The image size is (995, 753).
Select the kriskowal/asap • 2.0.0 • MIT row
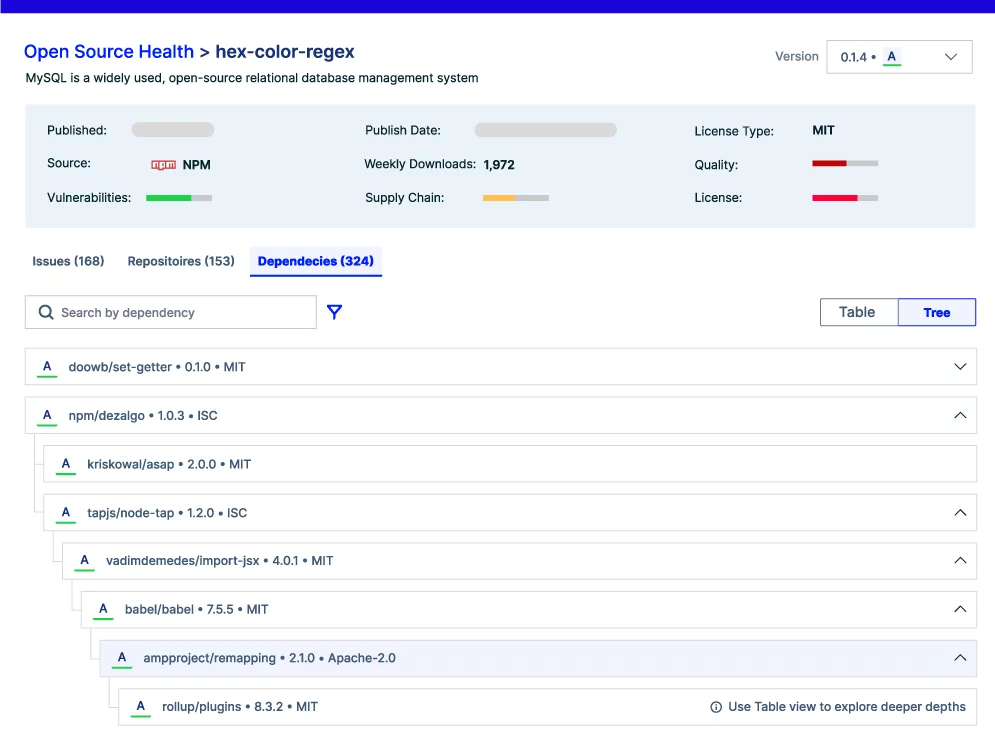pyautogui.click(x=510, y=464)
